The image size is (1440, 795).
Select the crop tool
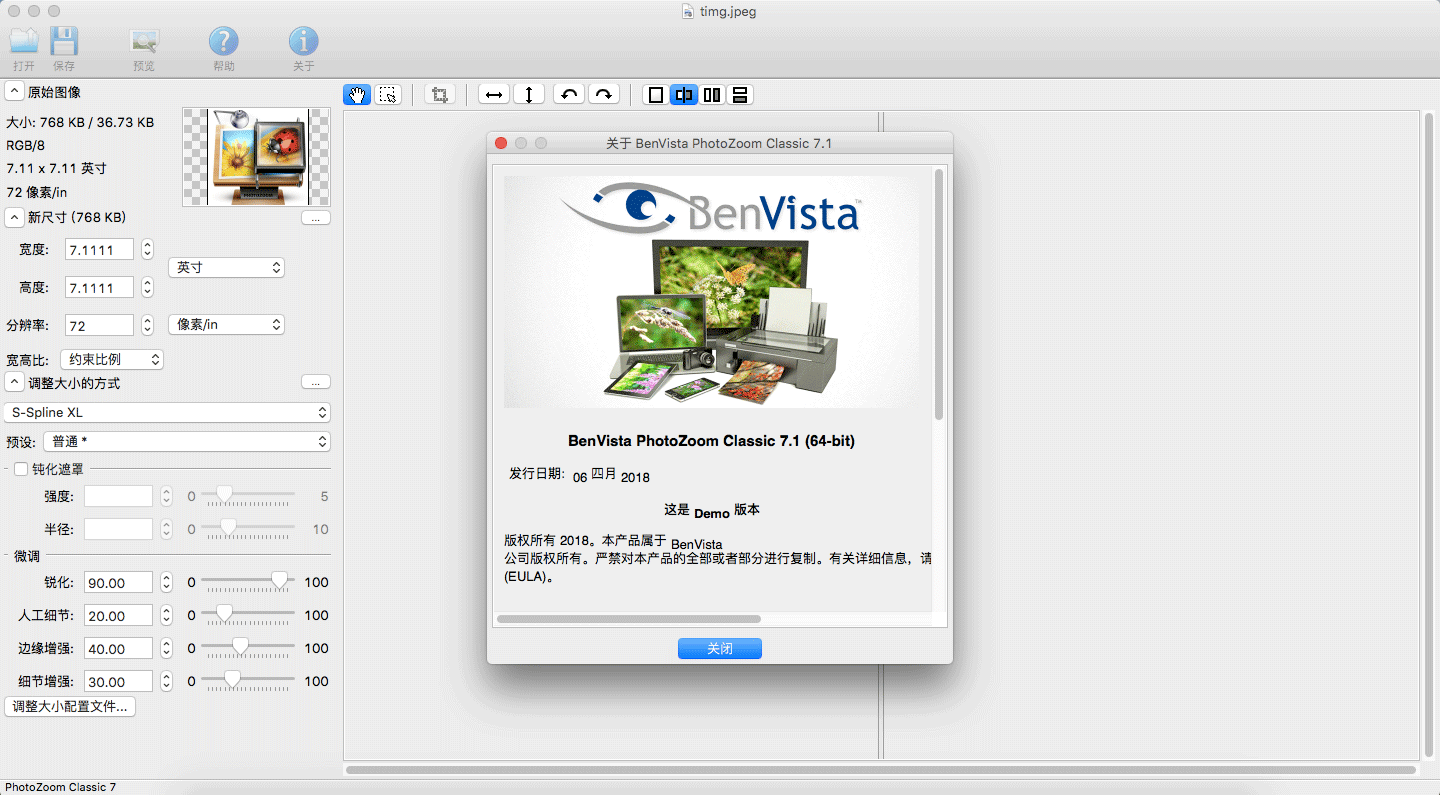coord(438,95)
